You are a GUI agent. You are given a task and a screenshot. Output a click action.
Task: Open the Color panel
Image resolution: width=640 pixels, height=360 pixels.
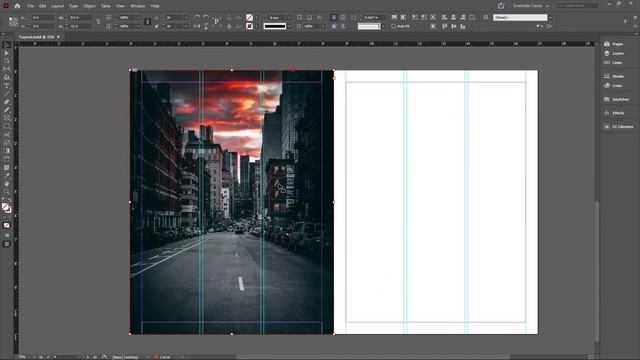pos(613,86)
